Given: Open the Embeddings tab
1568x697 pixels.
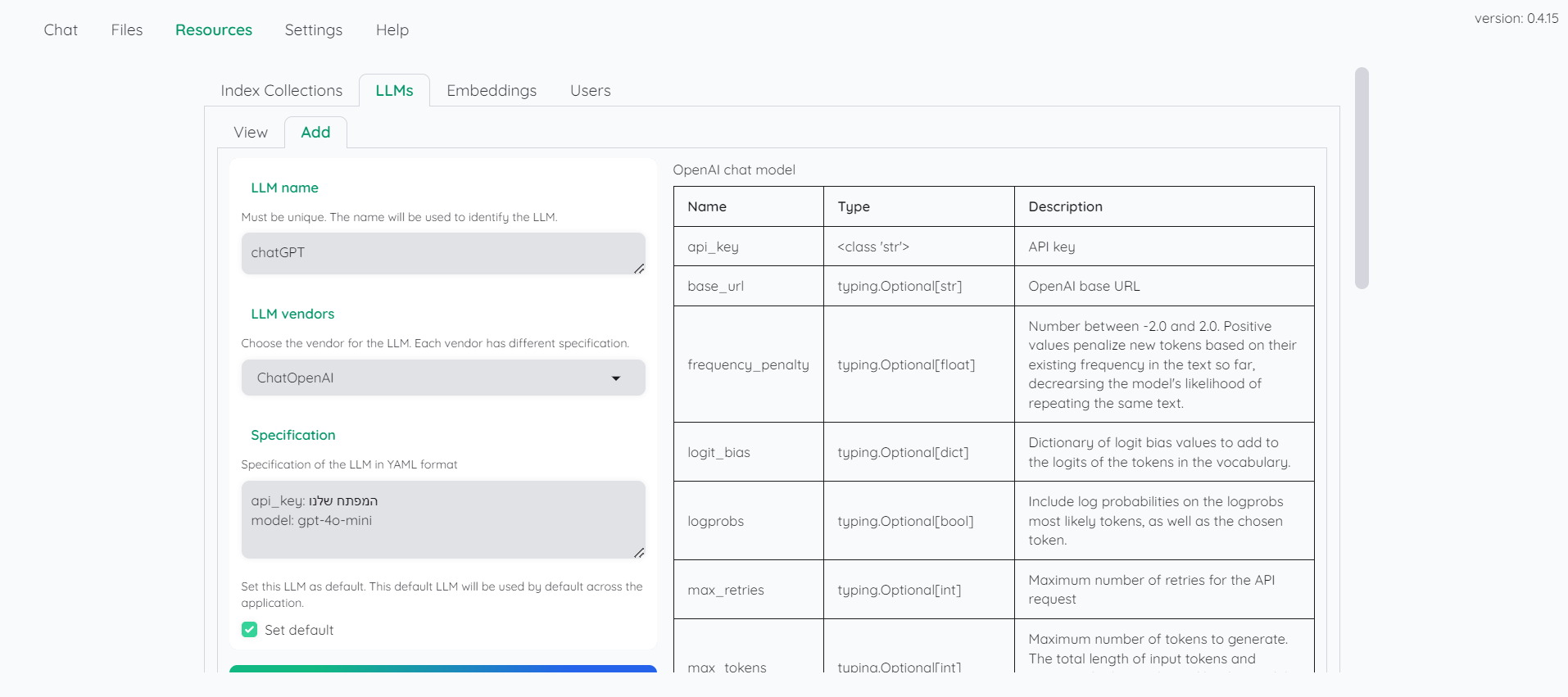Looking at the screenshot, I should coord(492,91).
